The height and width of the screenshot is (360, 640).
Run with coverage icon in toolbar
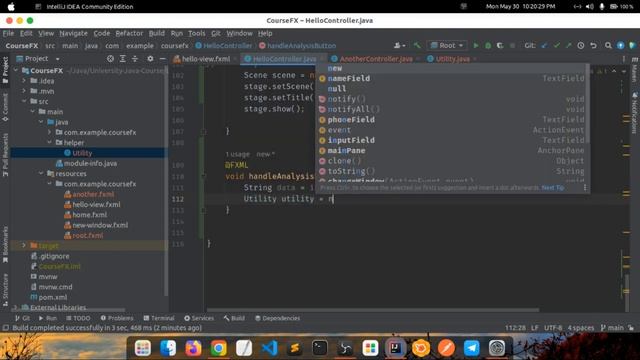500,46
